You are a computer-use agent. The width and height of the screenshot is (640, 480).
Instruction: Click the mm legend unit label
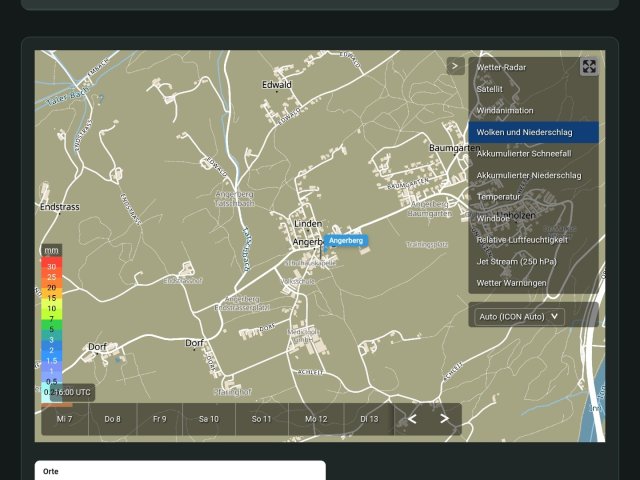click(x=51, y=250)
